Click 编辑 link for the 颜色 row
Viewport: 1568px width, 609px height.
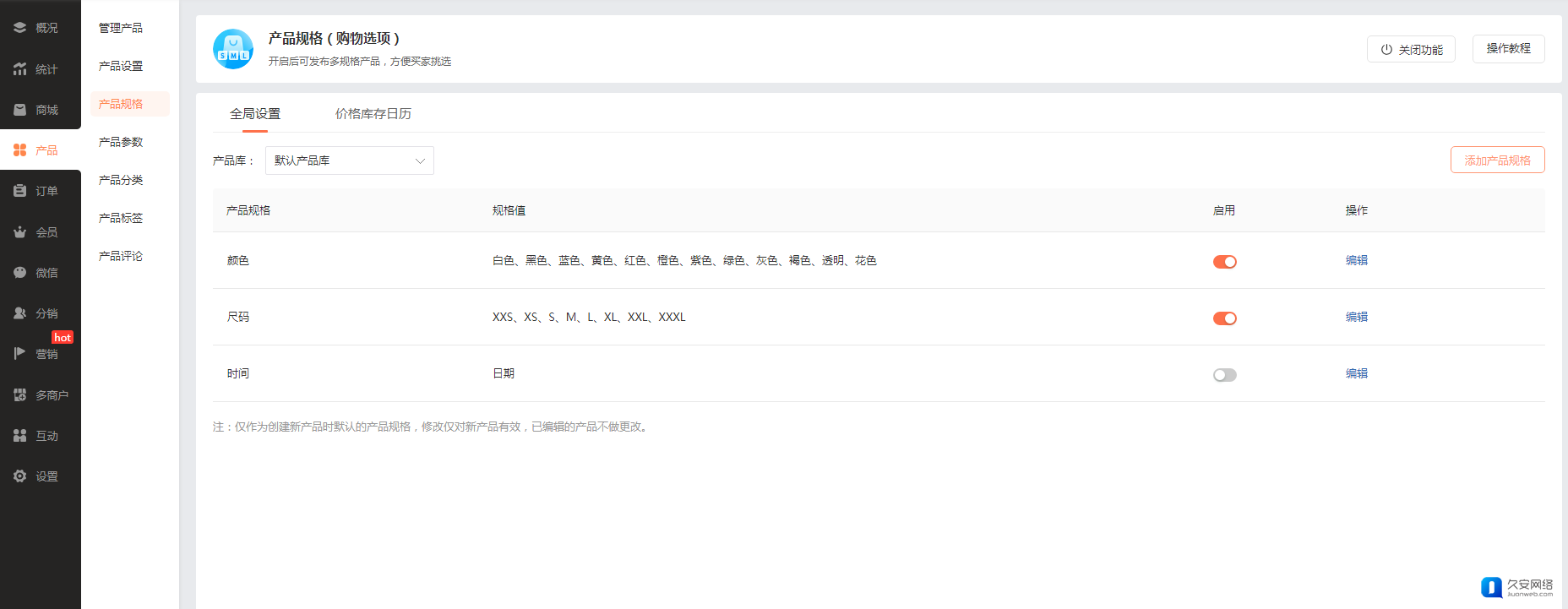tap(1356, 260)
